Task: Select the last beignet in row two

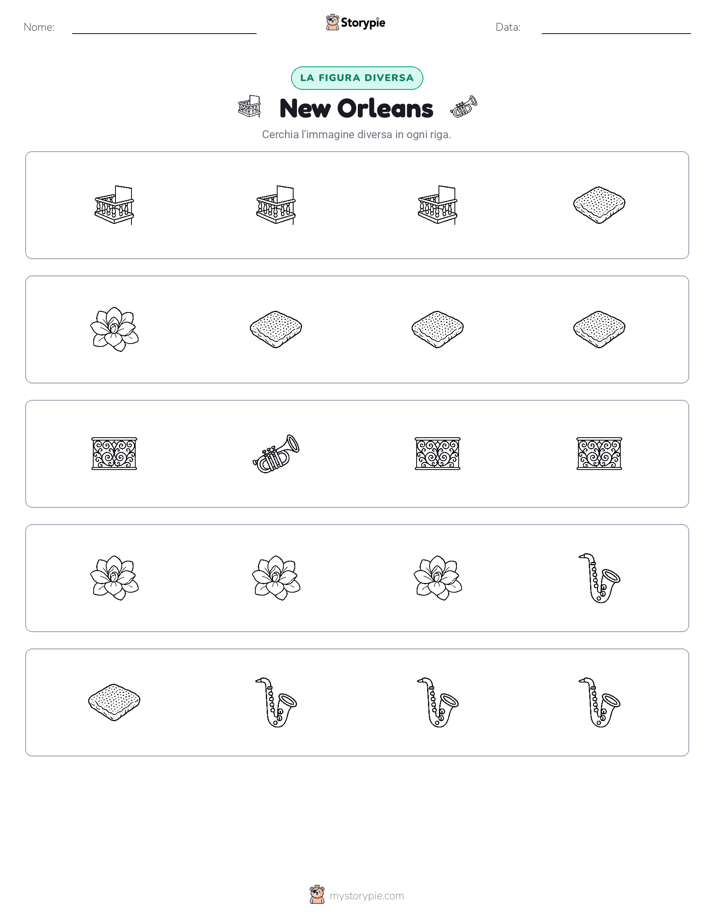Action: tap(599, 329)
